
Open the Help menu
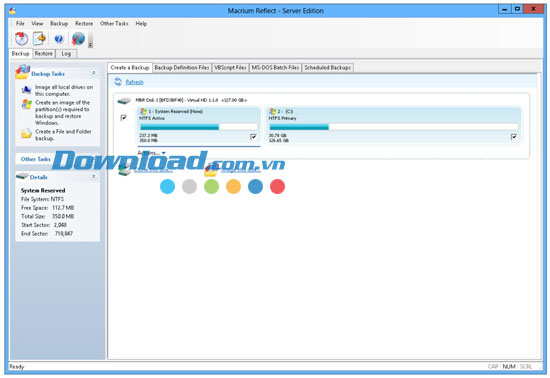[141, 23]
